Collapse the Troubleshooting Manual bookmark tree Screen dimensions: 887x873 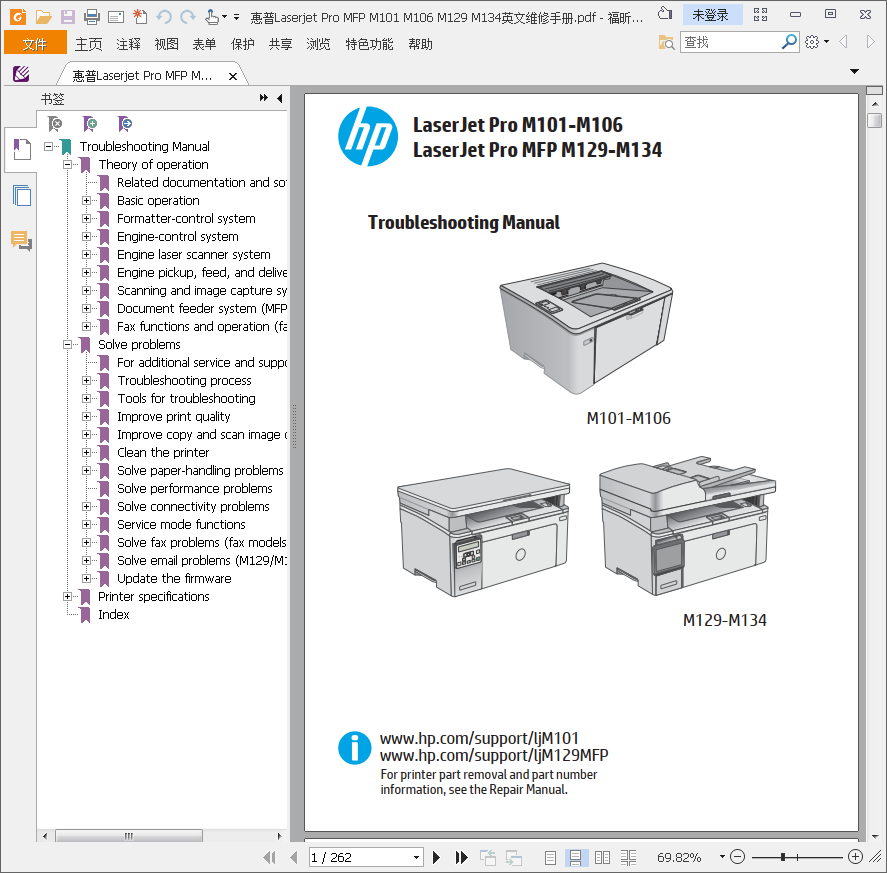[49, 147]
